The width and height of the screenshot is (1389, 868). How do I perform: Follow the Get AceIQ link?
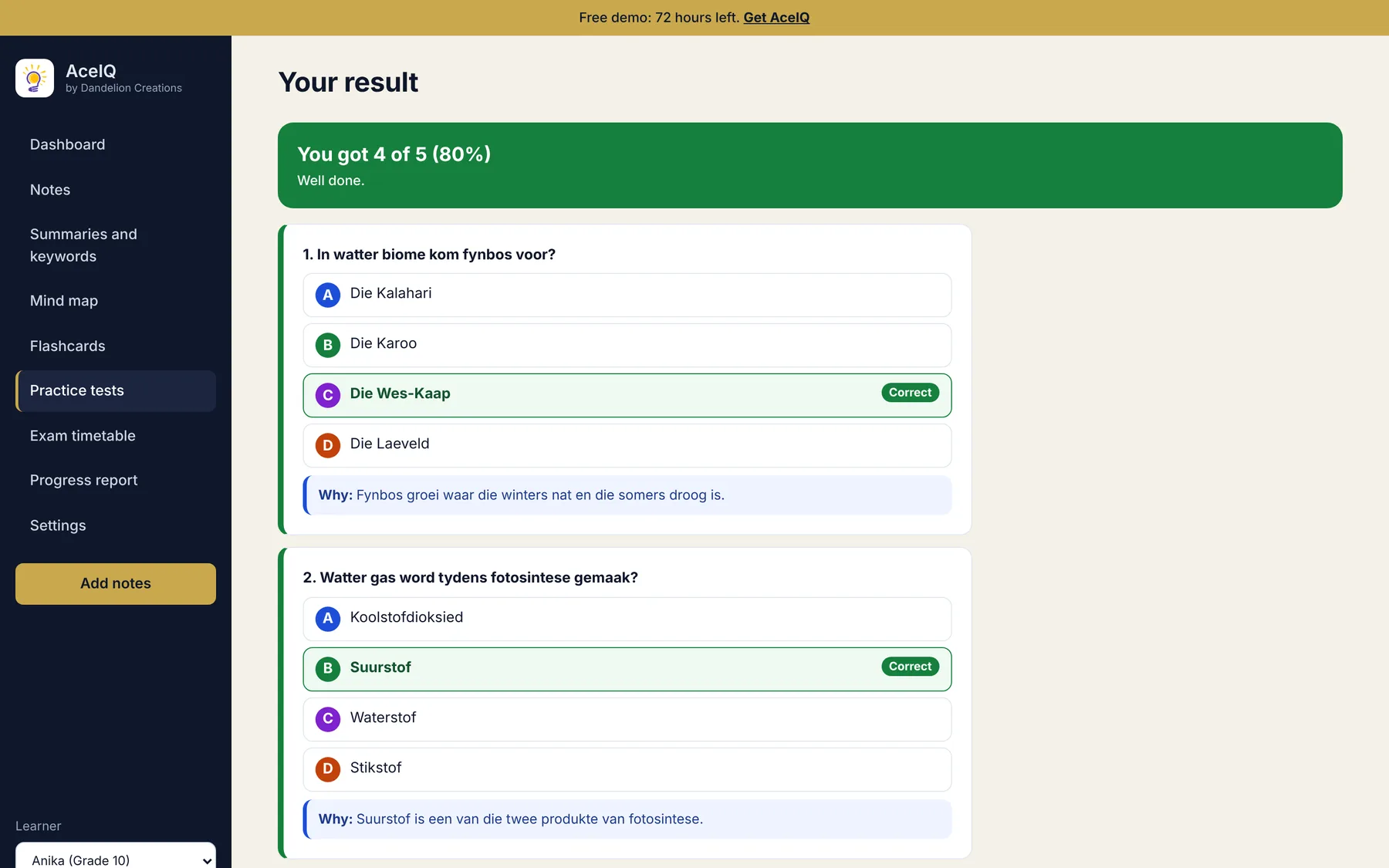point(776,18)
